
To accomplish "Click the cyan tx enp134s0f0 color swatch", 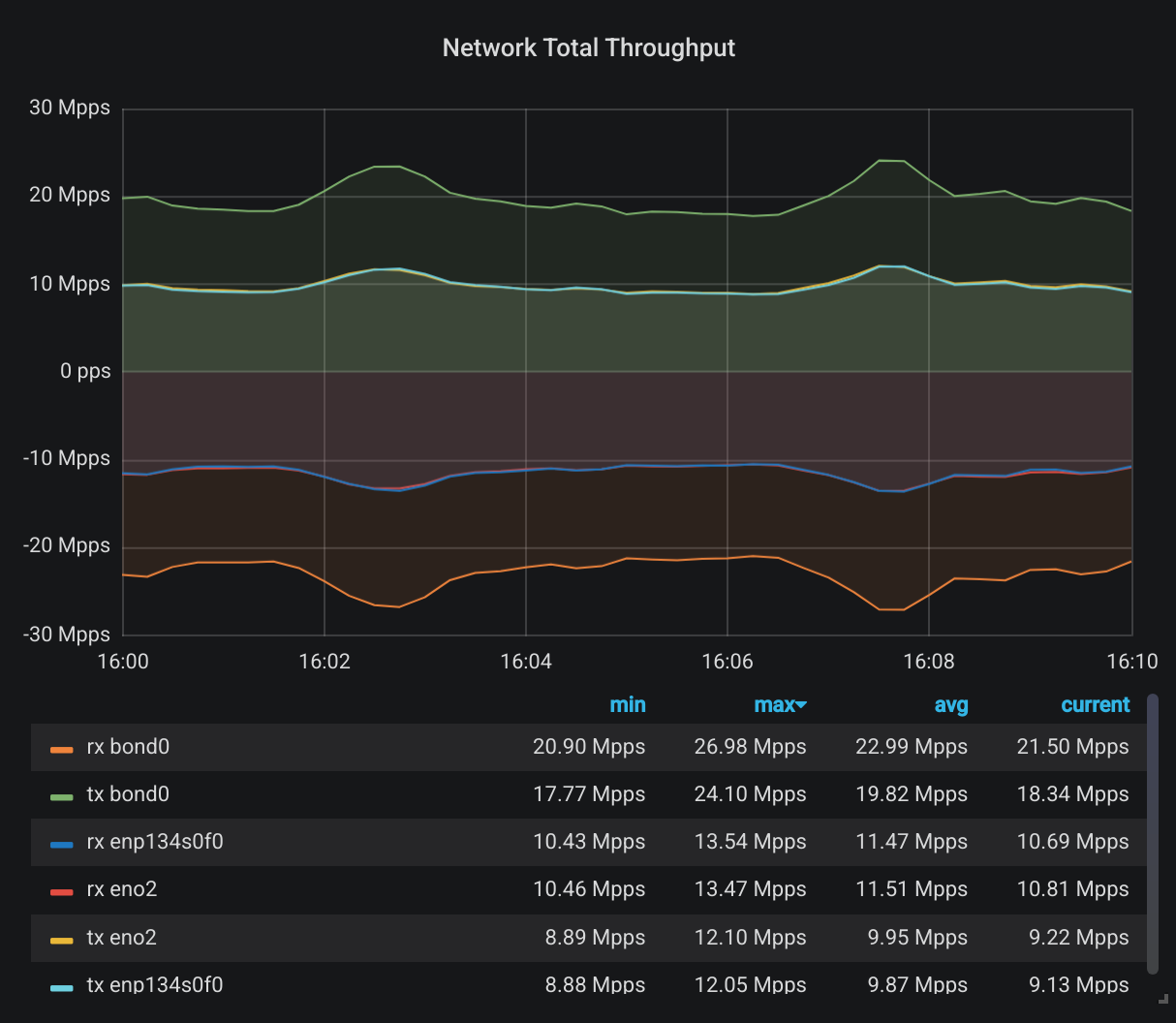I will [62, 987].
